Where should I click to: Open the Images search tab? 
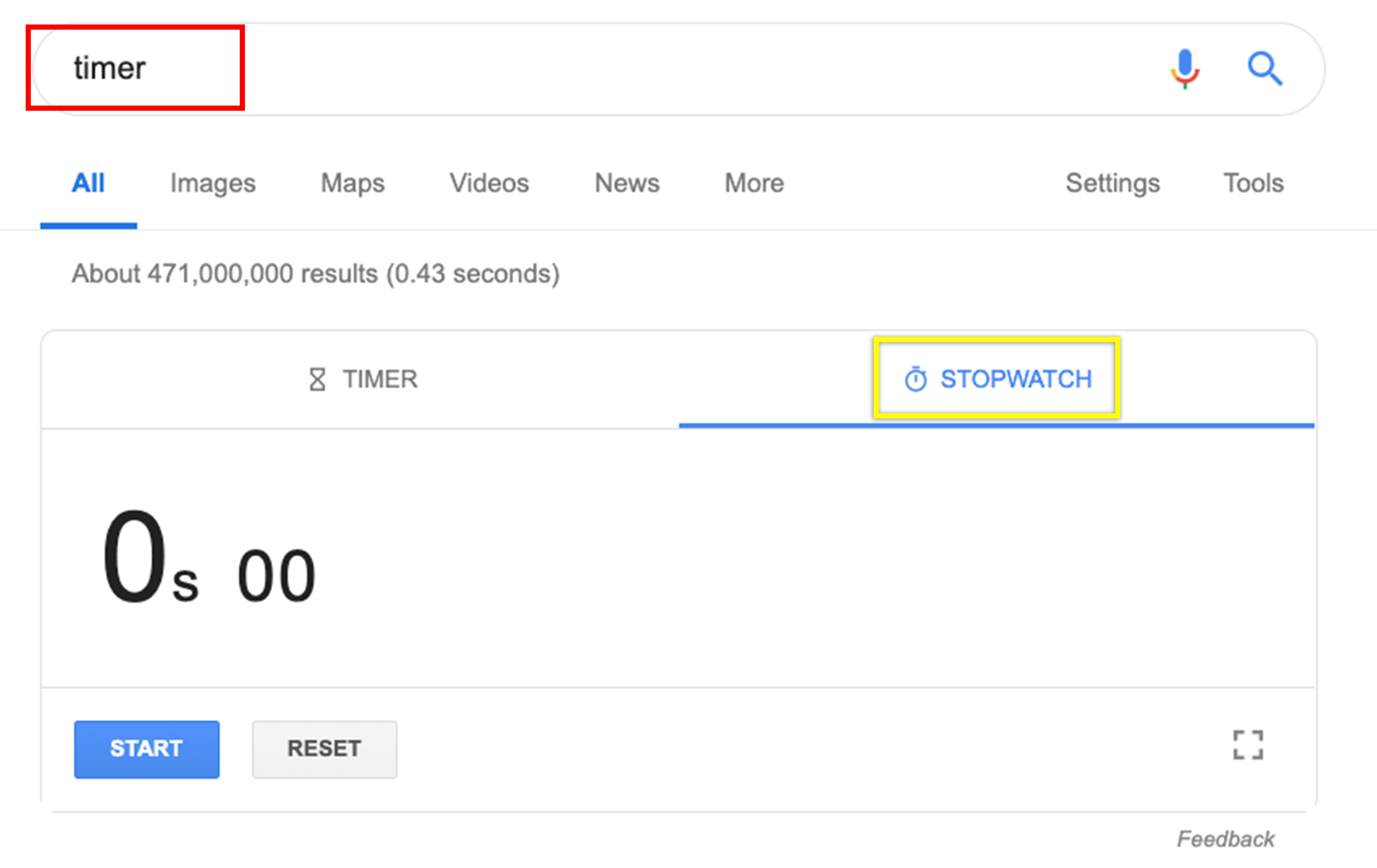(x=213, y=184)
